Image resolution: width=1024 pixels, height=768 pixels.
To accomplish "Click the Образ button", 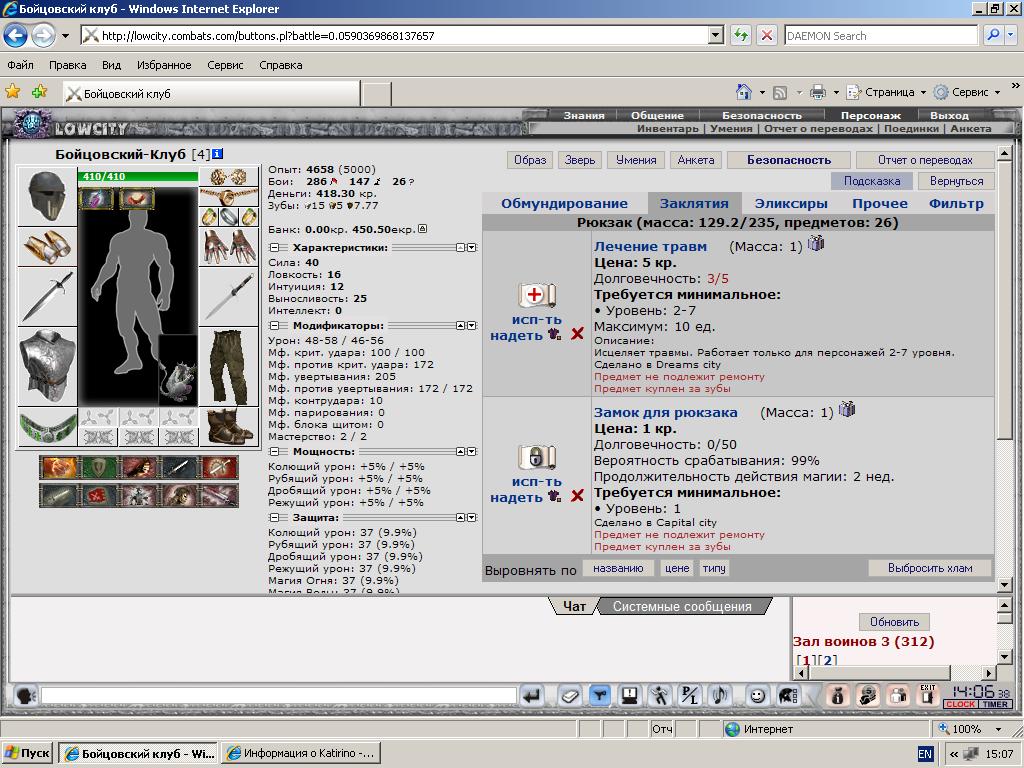I will click(x=530, y=160).
